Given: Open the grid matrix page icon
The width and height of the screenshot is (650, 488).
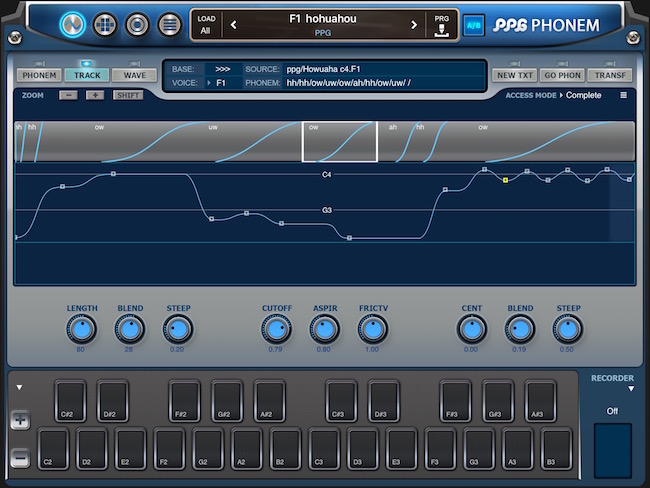Looking at the screenshot, I should click(x=105, y=25).
